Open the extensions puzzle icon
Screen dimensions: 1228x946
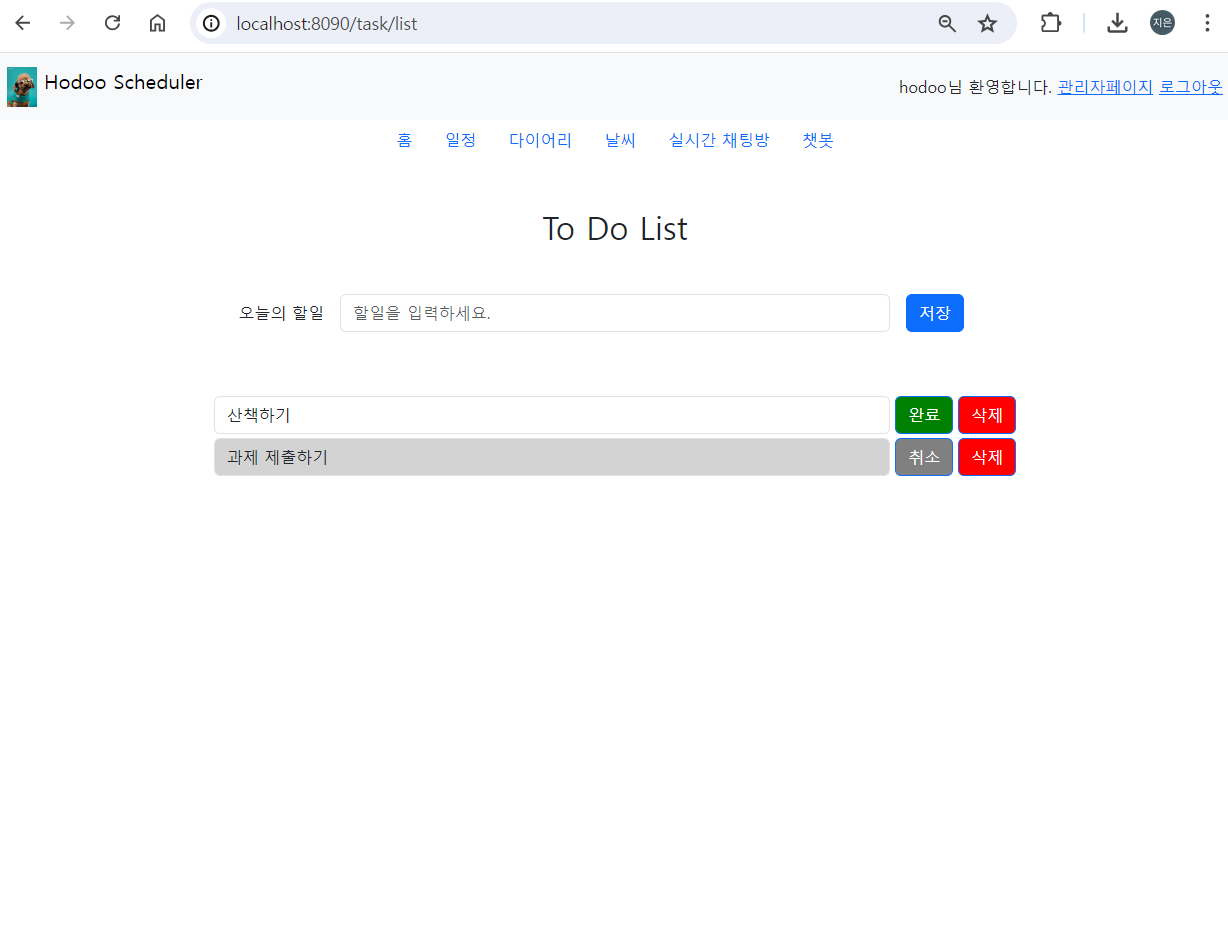(x=1050, y=23)
